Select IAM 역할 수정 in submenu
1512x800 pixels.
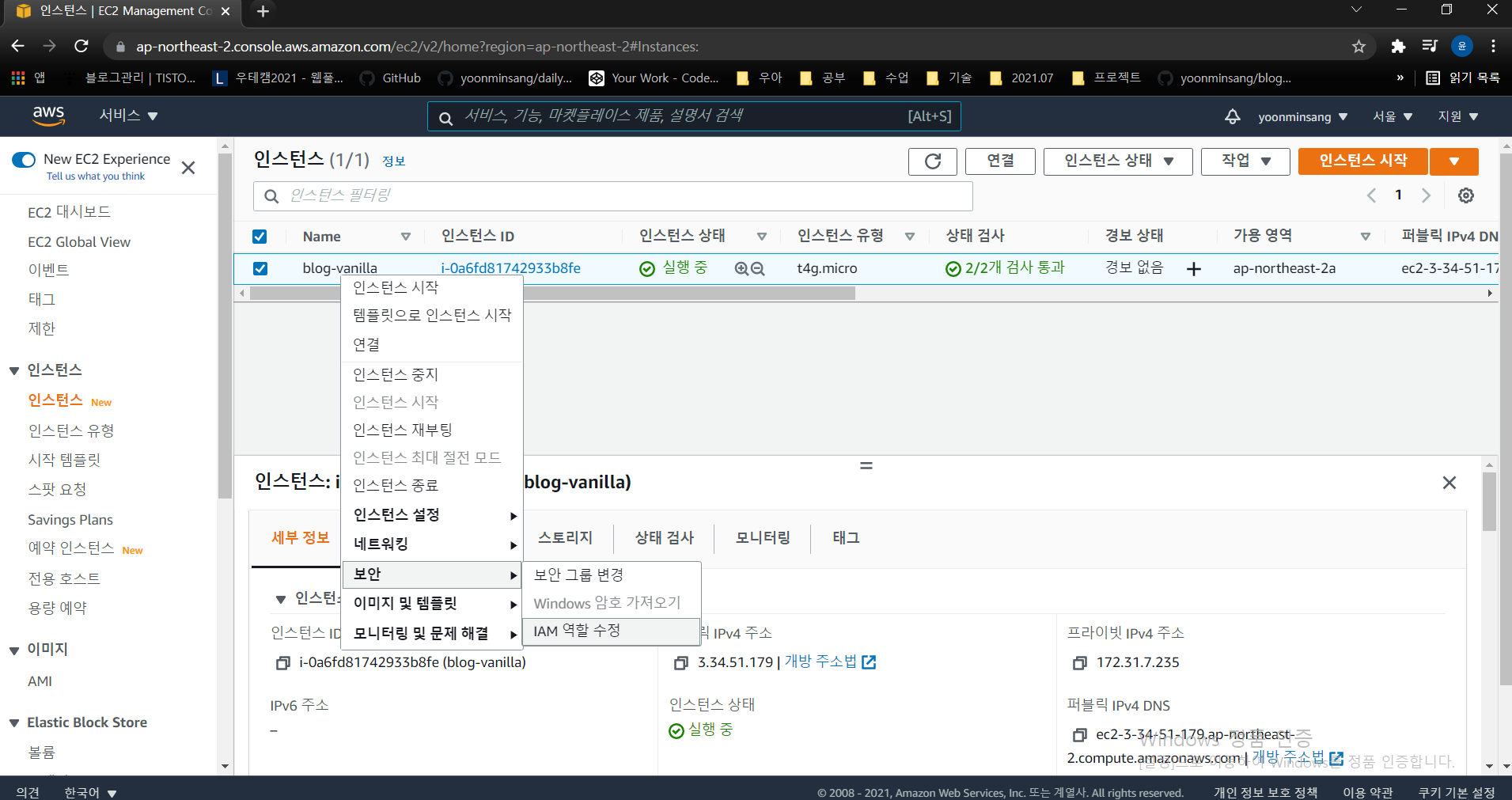tap(612, 631)
